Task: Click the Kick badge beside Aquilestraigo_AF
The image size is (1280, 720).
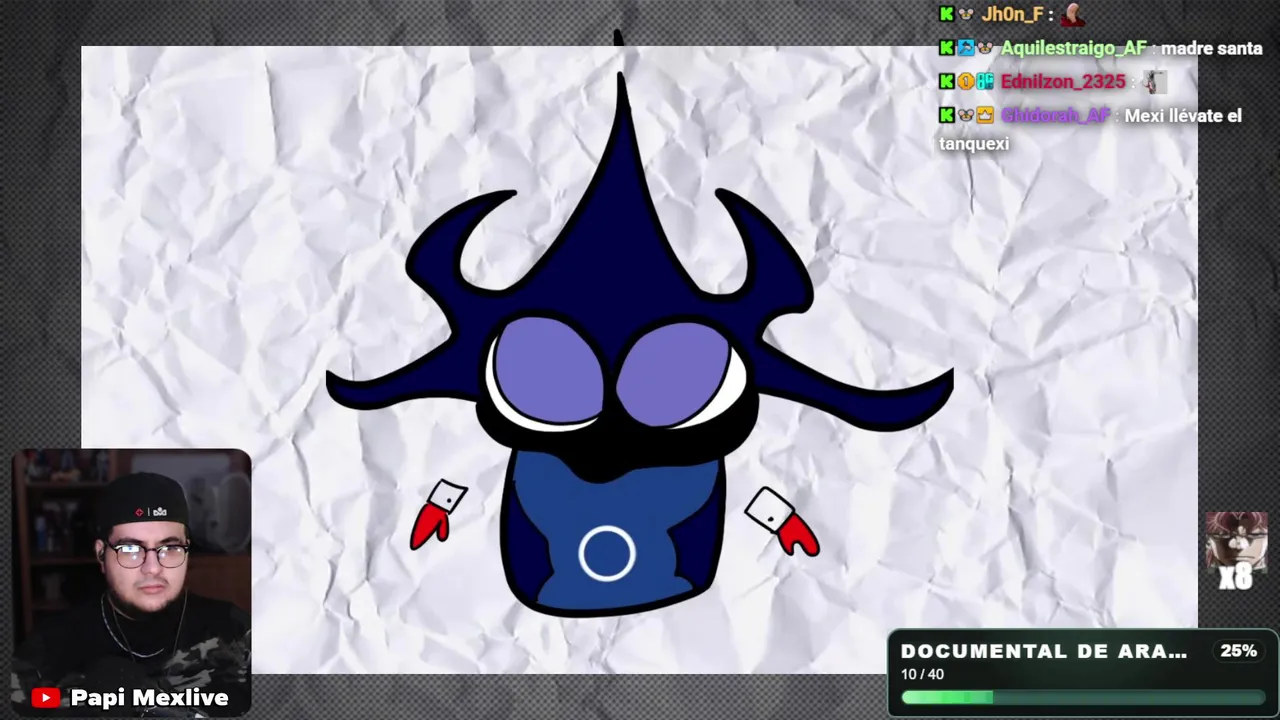Action: (946, 48)
